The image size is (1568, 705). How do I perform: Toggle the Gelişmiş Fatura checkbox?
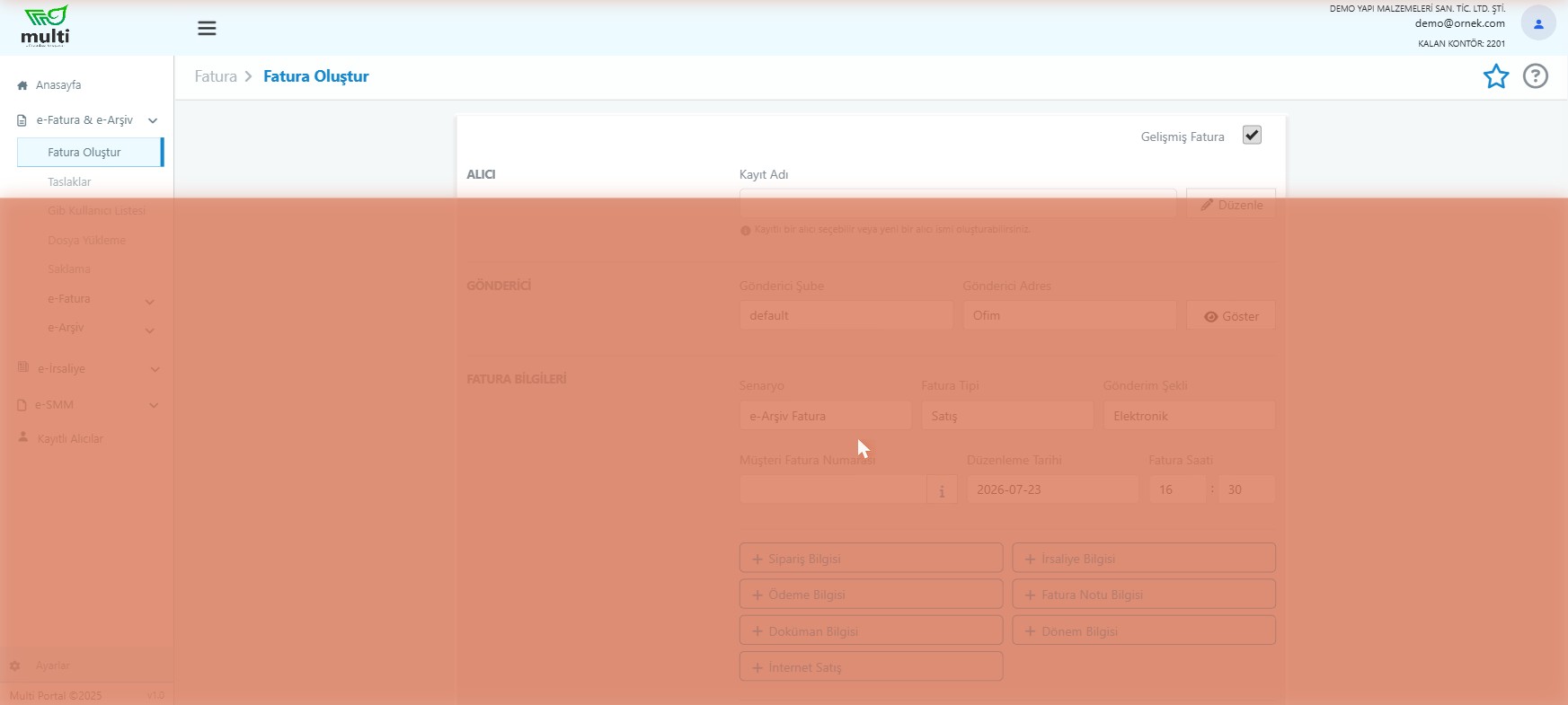click(x=1252, y=135)
